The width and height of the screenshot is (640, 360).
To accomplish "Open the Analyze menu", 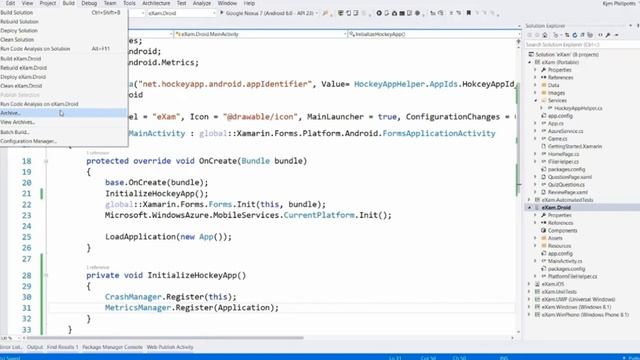I will pos(202,3).
